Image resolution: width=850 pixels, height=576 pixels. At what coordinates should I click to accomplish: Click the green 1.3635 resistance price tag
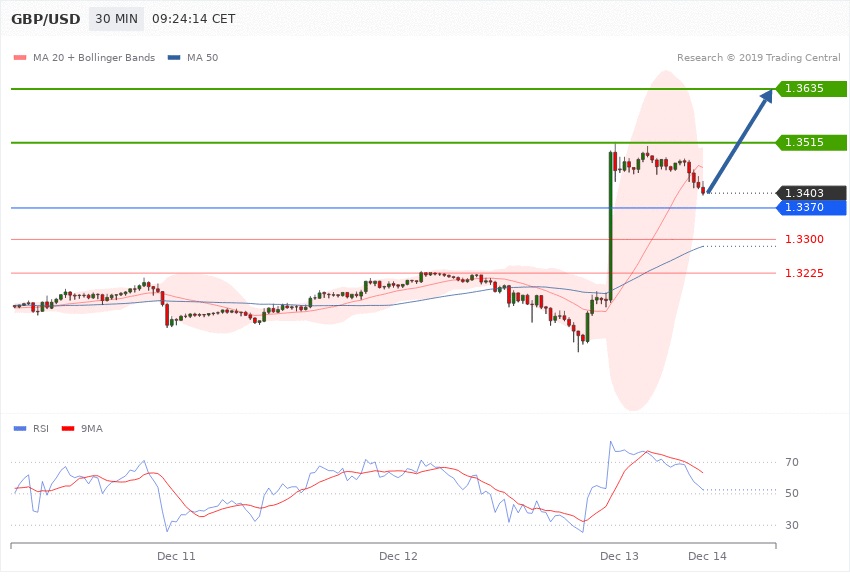[811, 88]
